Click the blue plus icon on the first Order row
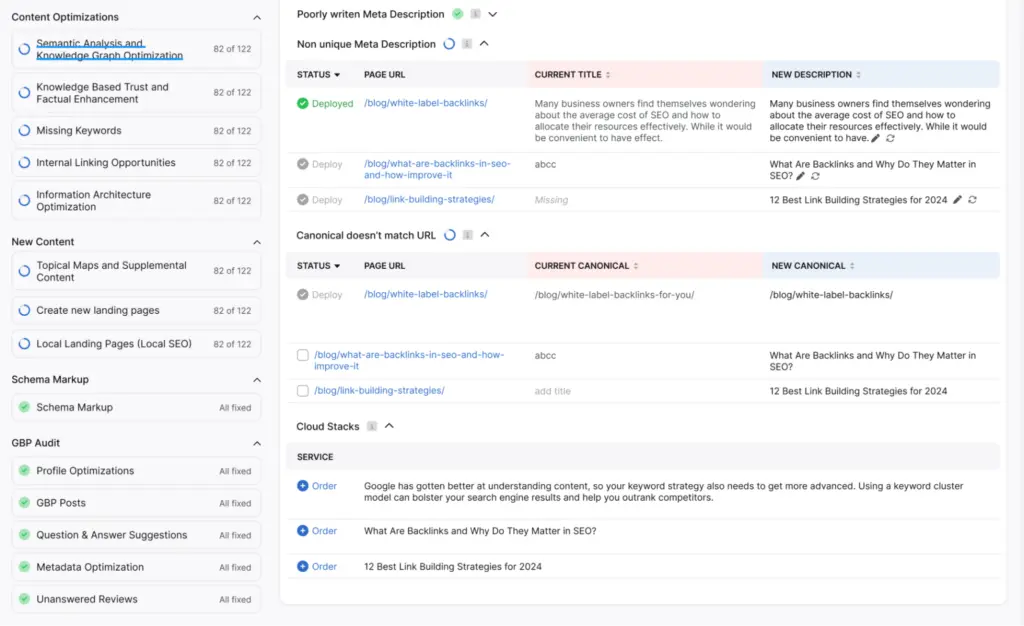 point(304,485)
